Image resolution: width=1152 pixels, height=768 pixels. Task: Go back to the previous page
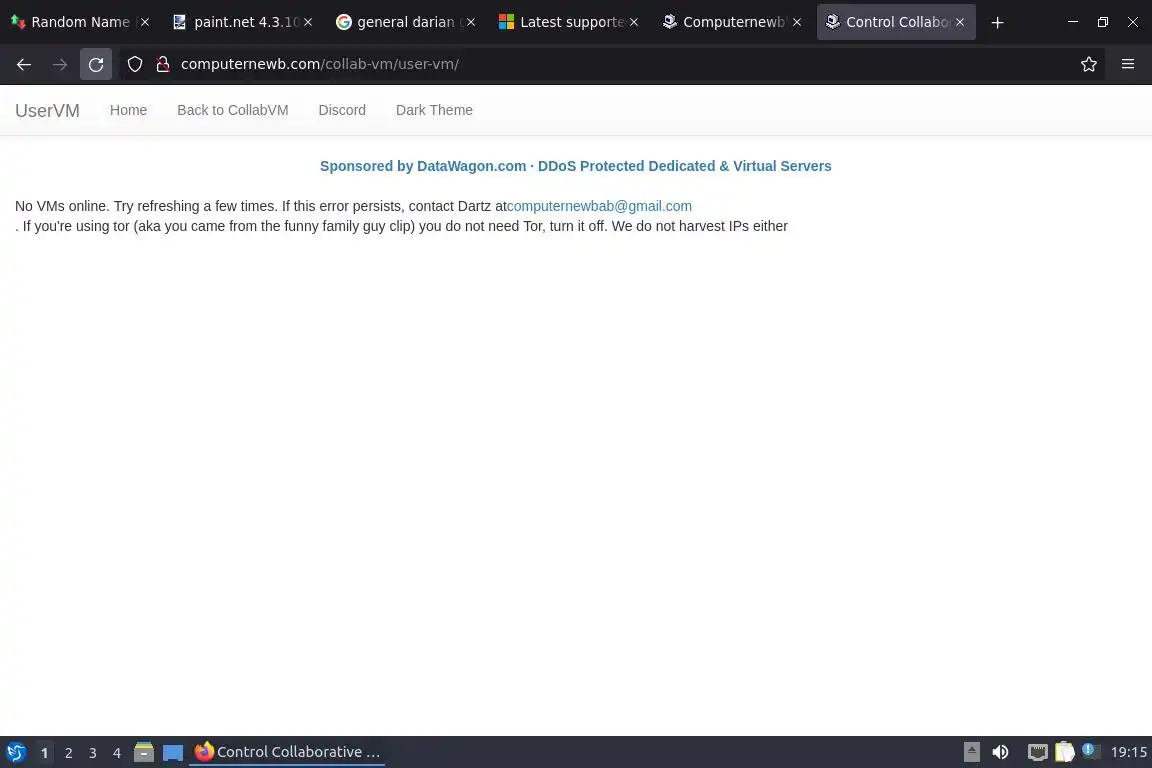point(24,65)
